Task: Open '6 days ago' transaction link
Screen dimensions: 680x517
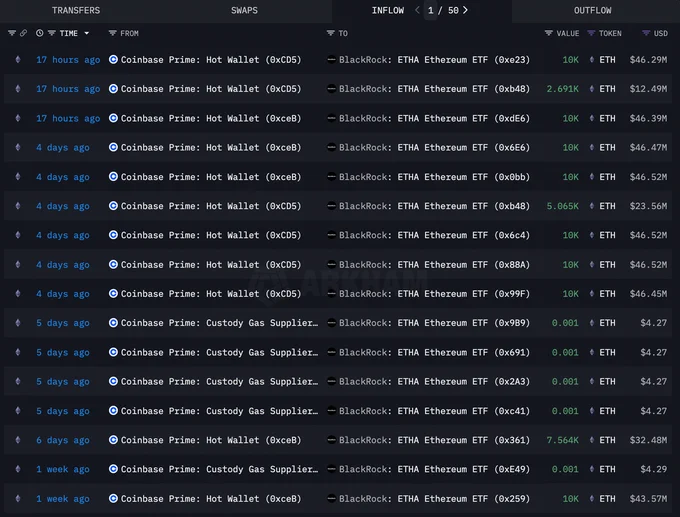Action: click(x=63, y=440)
